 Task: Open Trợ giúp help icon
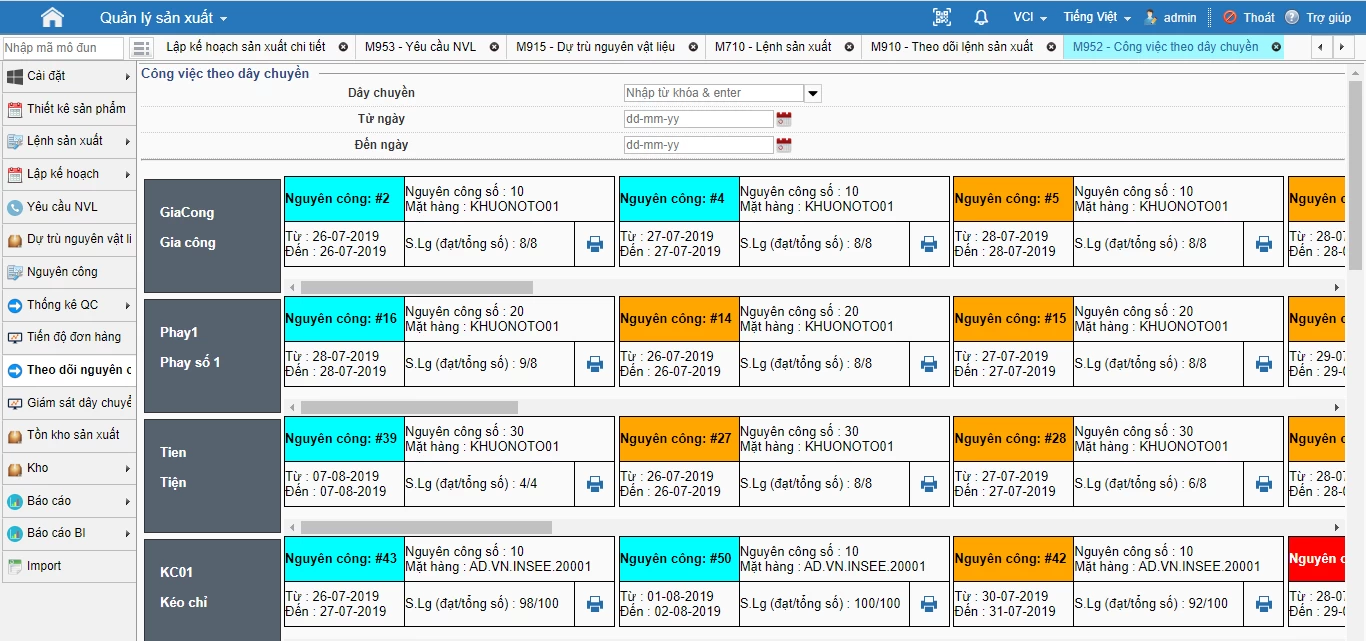(x=1292, y=17)
